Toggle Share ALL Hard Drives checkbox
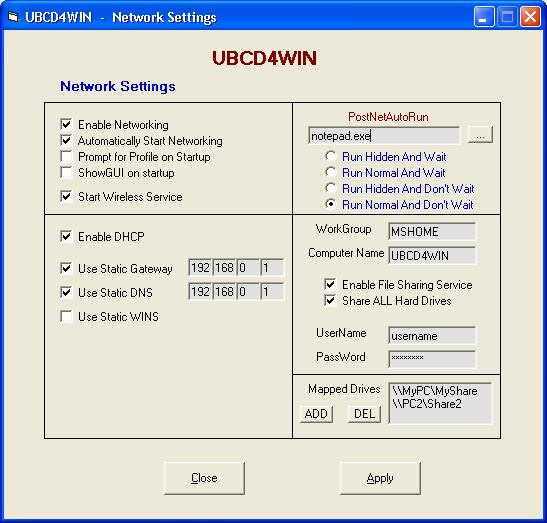 pyautogui.click(x=330, y=300)
